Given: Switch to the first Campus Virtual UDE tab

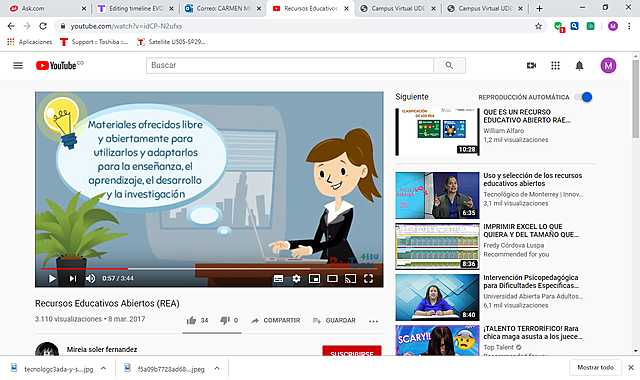Looking at the screenshot, I should [x=398, y=8].
